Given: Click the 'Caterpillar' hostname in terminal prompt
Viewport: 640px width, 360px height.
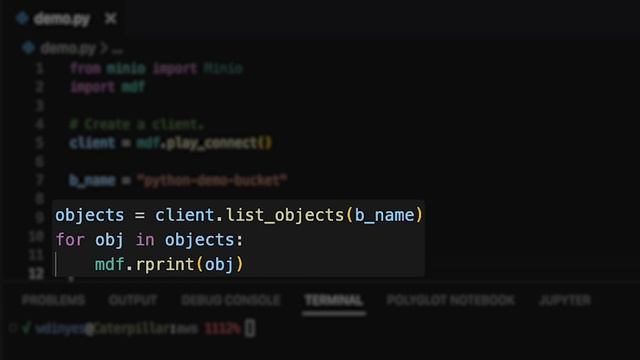Looking at the screenshot, I should [132, 329].
